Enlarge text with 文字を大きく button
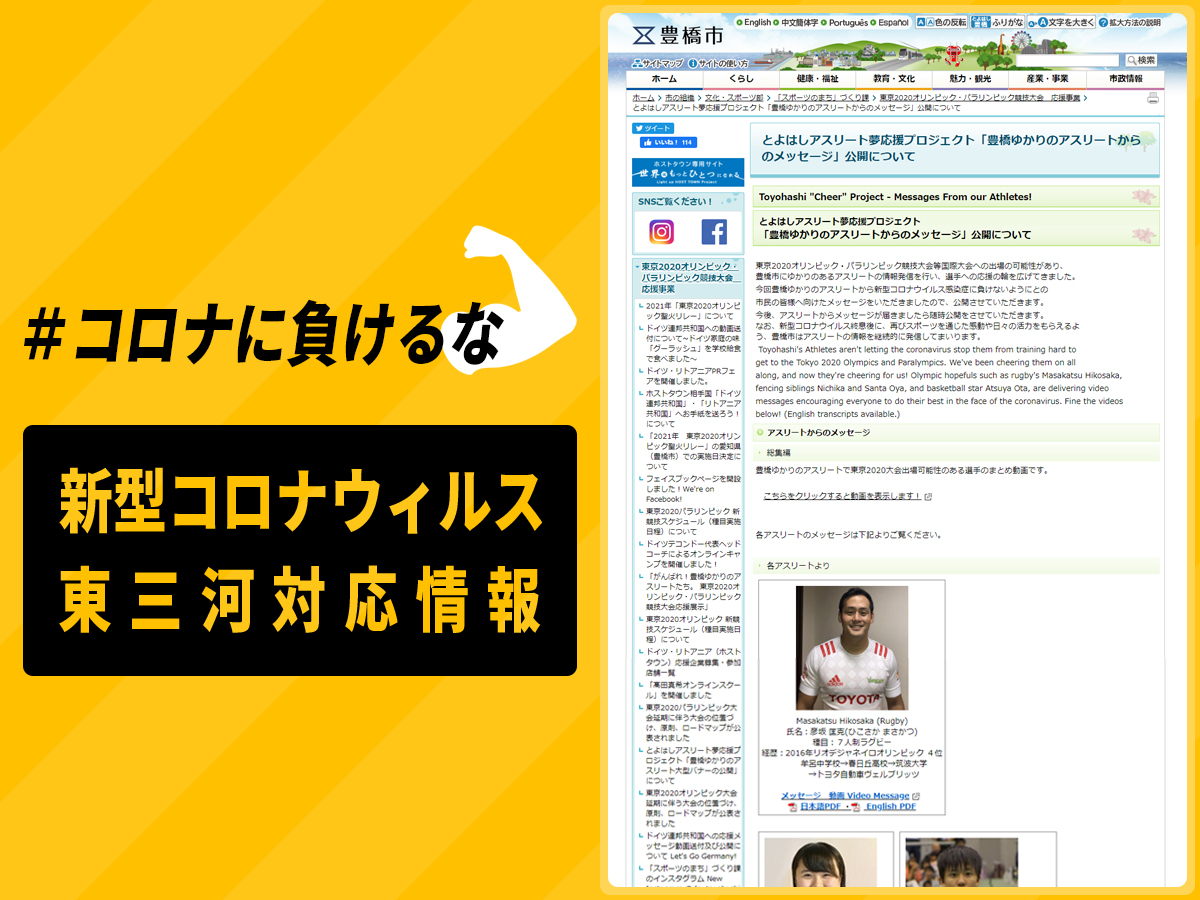Viewport: 1200px width, 900px height. [x=1064, y=22]
